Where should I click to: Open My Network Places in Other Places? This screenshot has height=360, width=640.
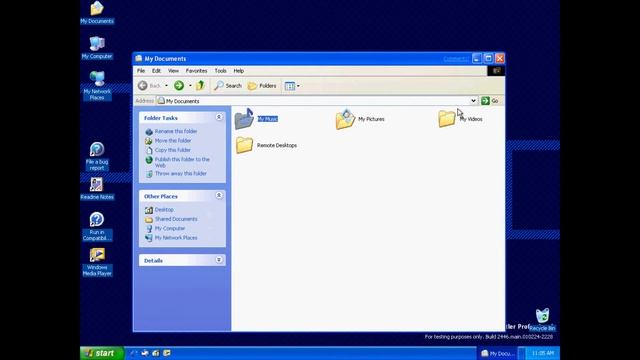pos(176,238)
